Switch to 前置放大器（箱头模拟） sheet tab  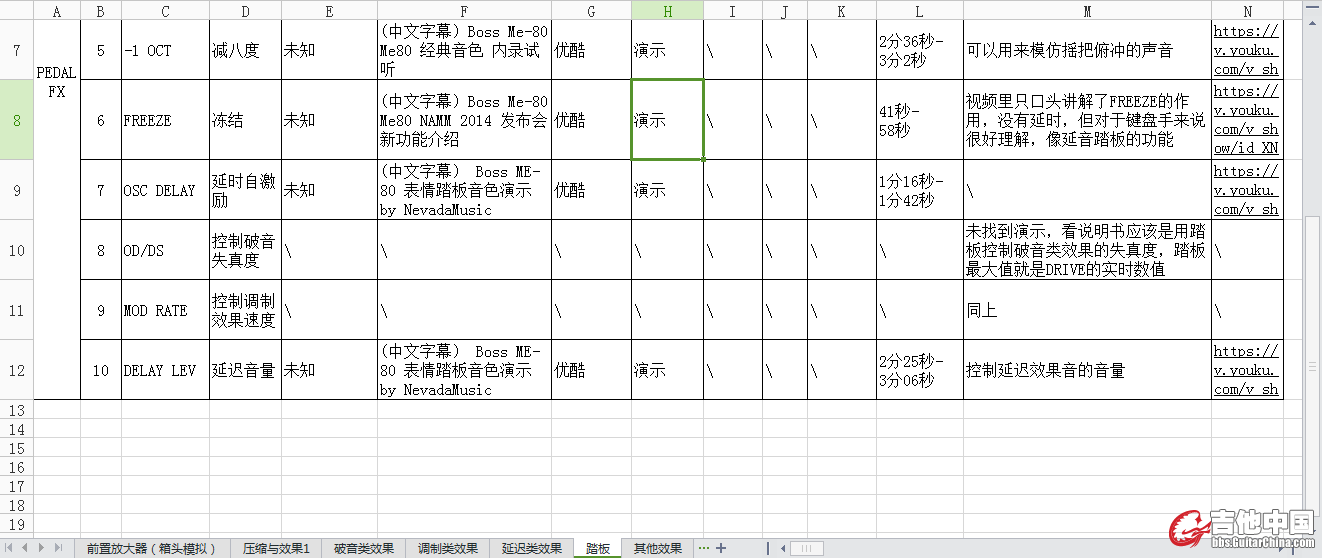[x=151, y=548]
